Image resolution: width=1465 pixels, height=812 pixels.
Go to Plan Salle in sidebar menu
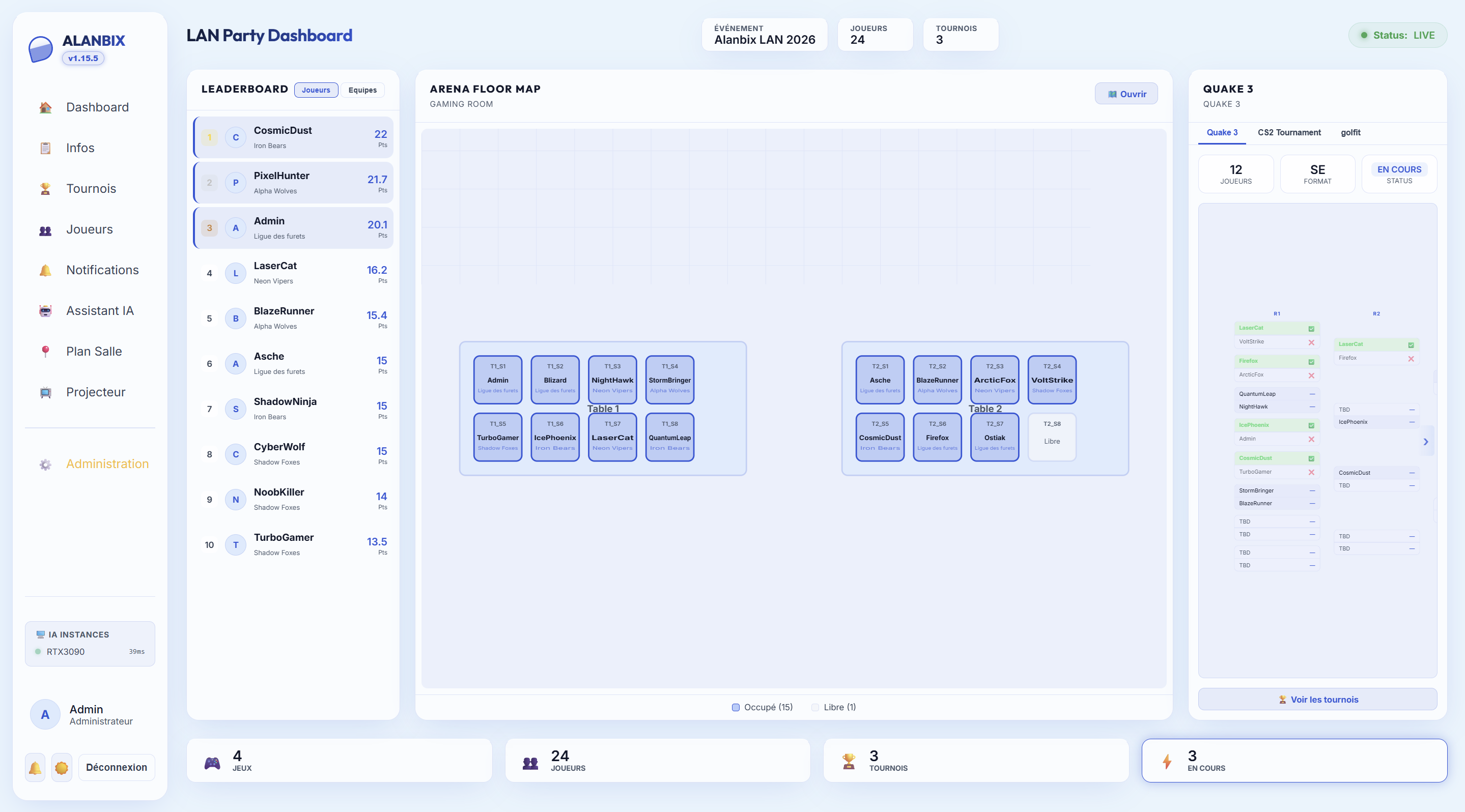tap(90, 352)
